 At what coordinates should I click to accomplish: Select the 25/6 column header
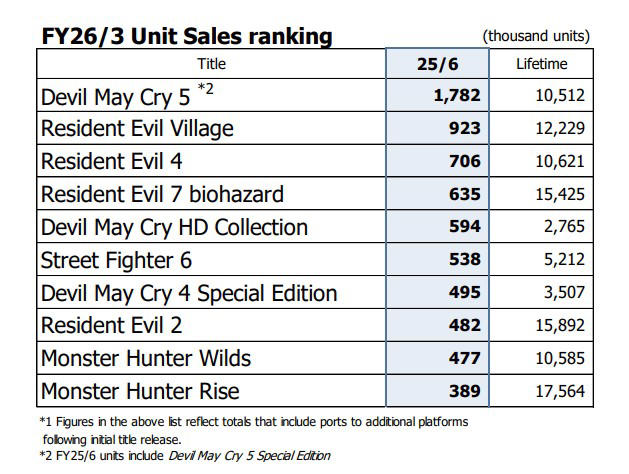point(437,64)
